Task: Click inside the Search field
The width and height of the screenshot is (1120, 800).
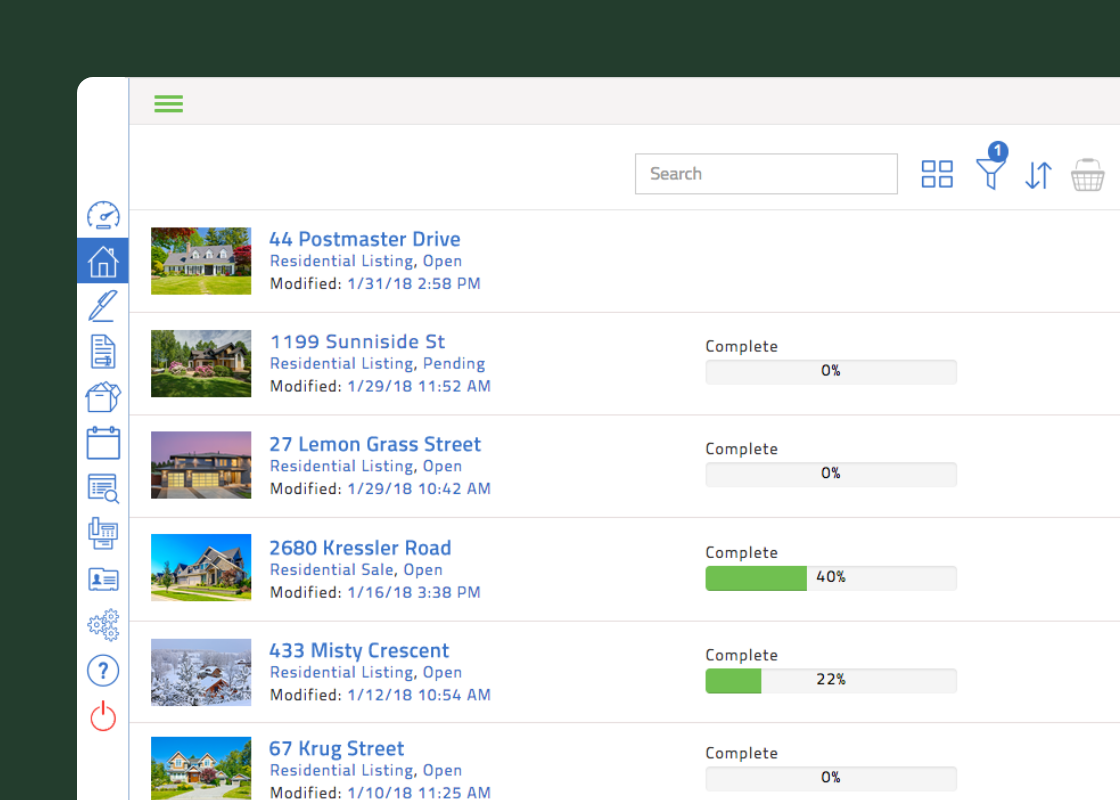Action: [x=766, y=174]
